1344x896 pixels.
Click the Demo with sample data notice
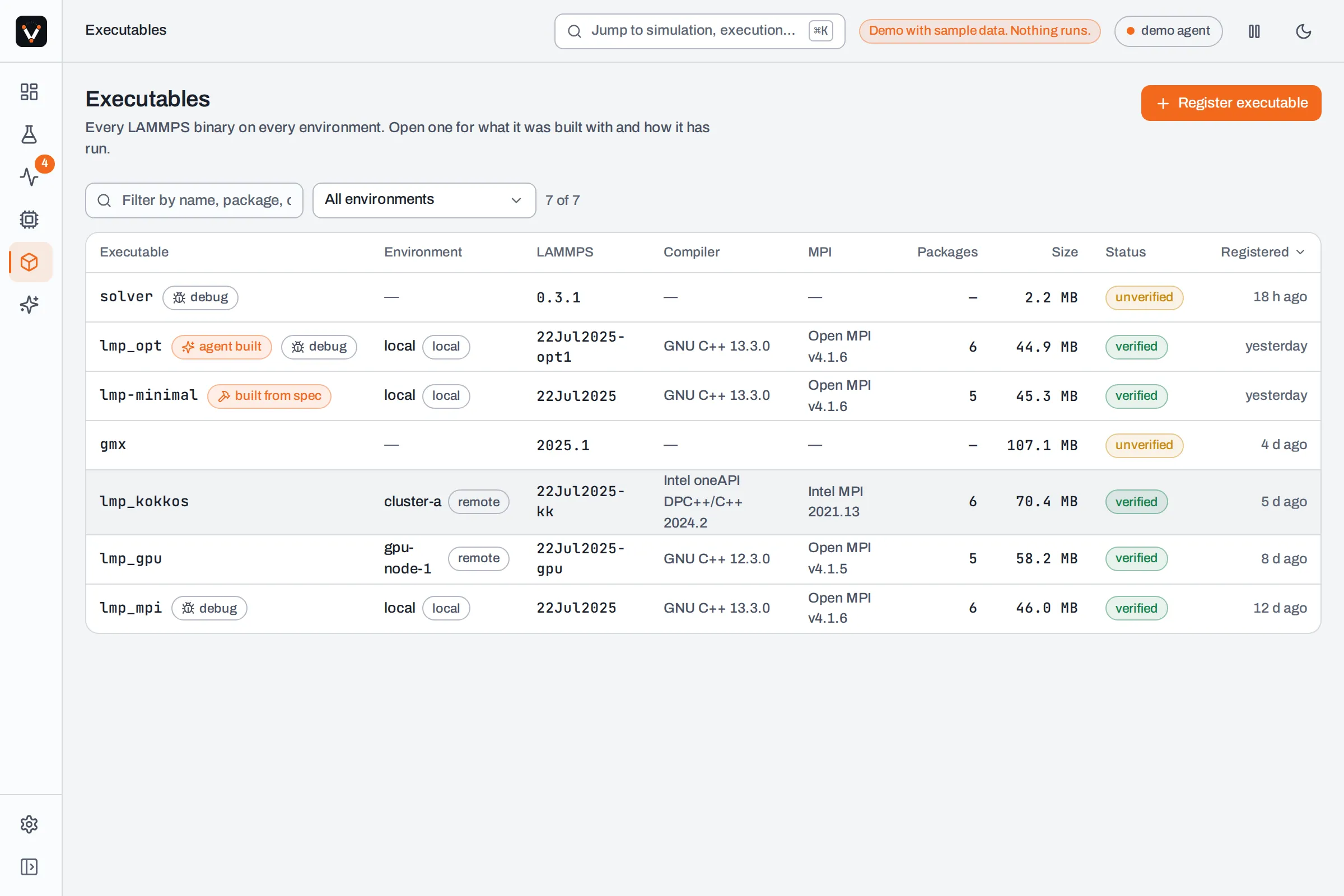tap(979, 31)
